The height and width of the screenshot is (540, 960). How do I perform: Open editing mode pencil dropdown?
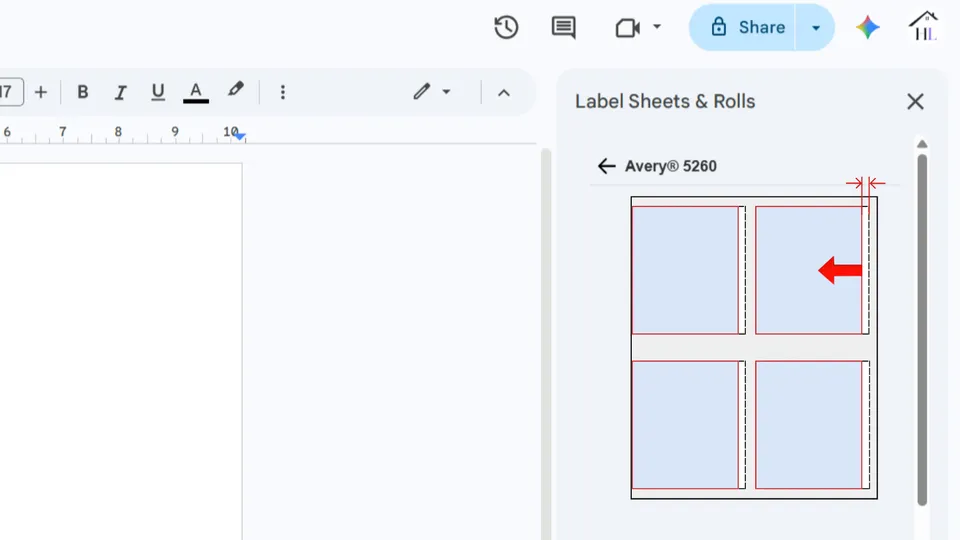432,92
